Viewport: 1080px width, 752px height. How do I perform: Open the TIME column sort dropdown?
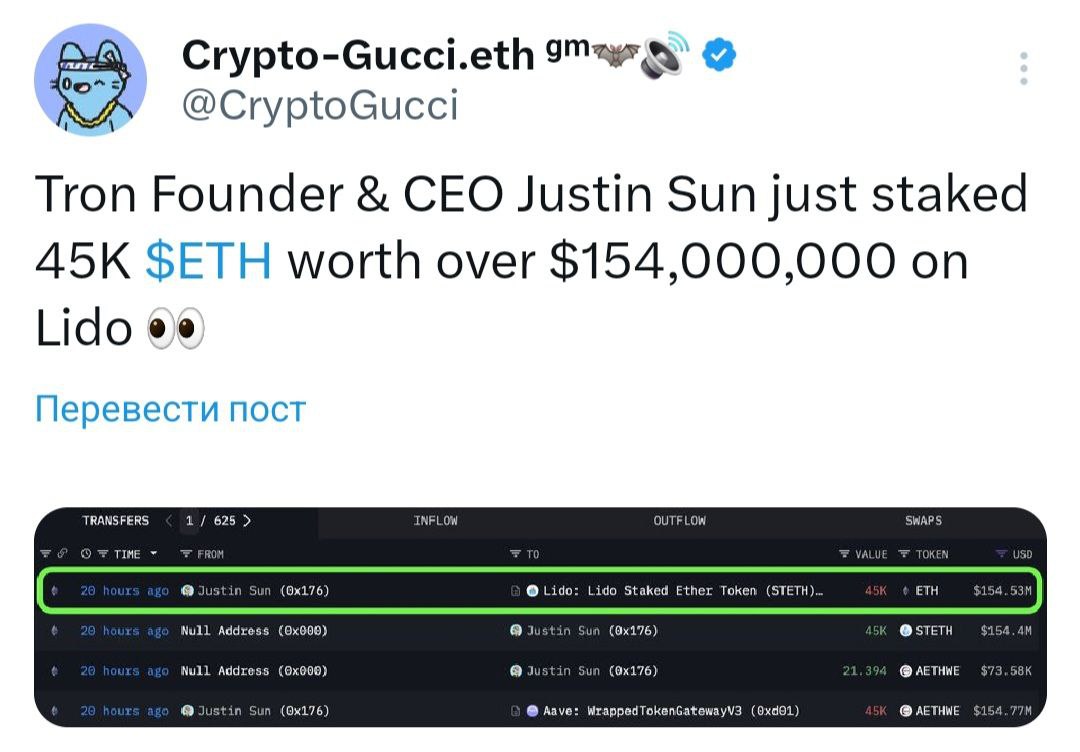(153, 554)
